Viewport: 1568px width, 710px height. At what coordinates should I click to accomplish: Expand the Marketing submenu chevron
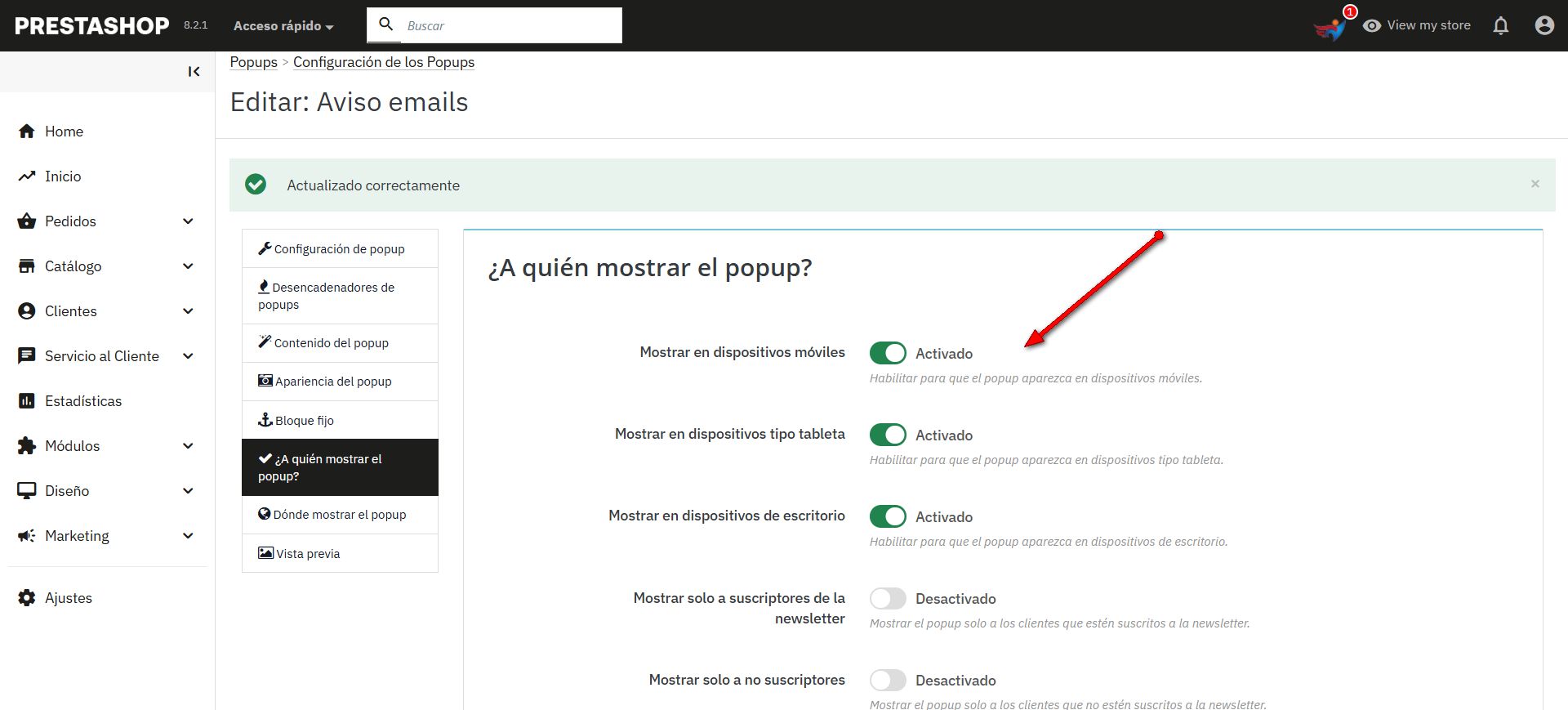click(x=188, y=536)
